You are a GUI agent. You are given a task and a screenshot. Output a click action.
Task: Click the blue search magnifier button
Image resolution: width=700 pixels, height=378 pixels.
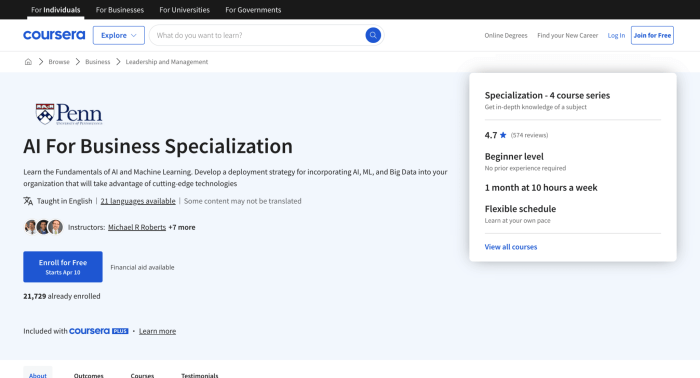(373, 35)
